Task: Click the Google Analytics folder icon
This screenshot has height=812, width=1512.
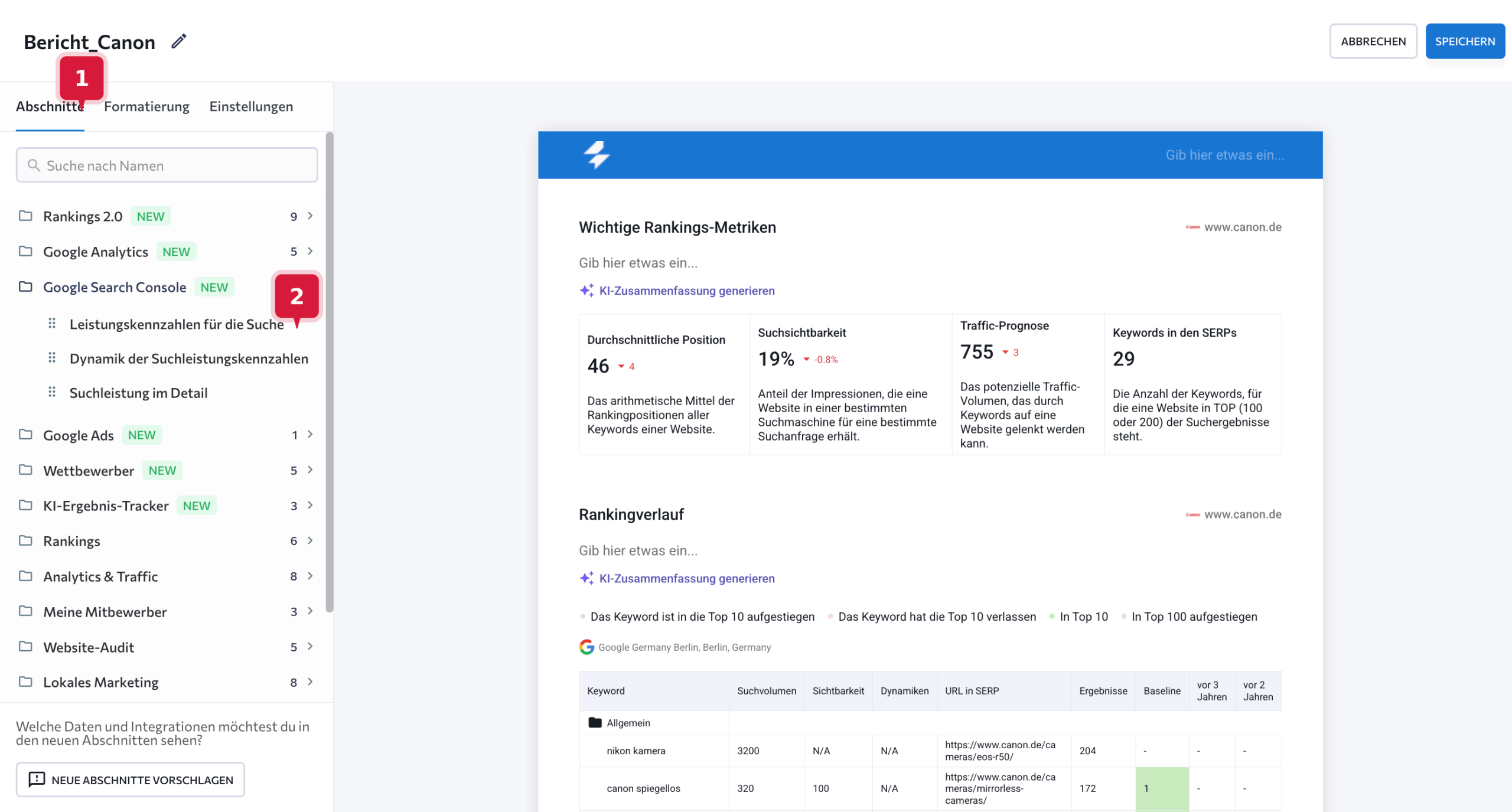Action: (x=25, y=251)
